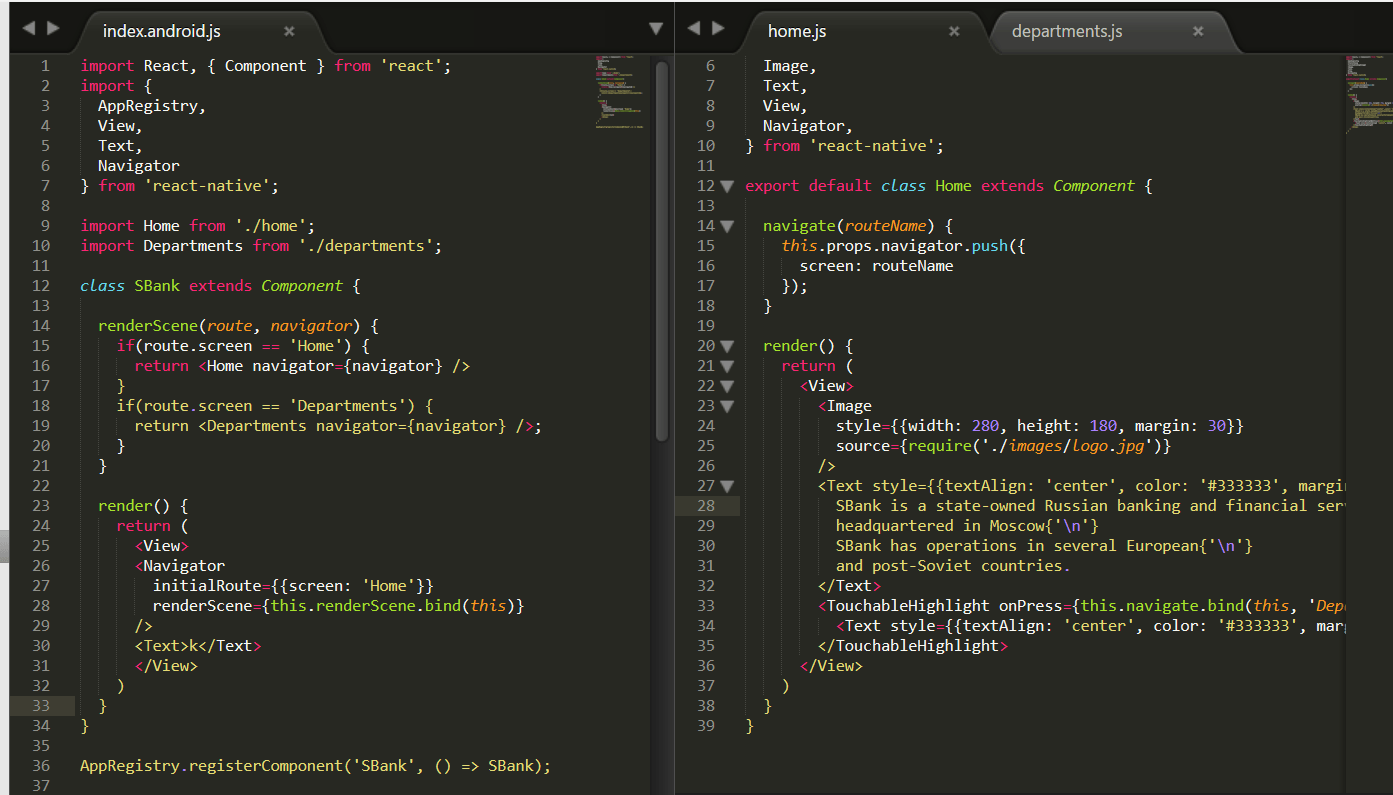
Task: Click "} from 'react-native';" in home.js
Action: tap(844, 146)
